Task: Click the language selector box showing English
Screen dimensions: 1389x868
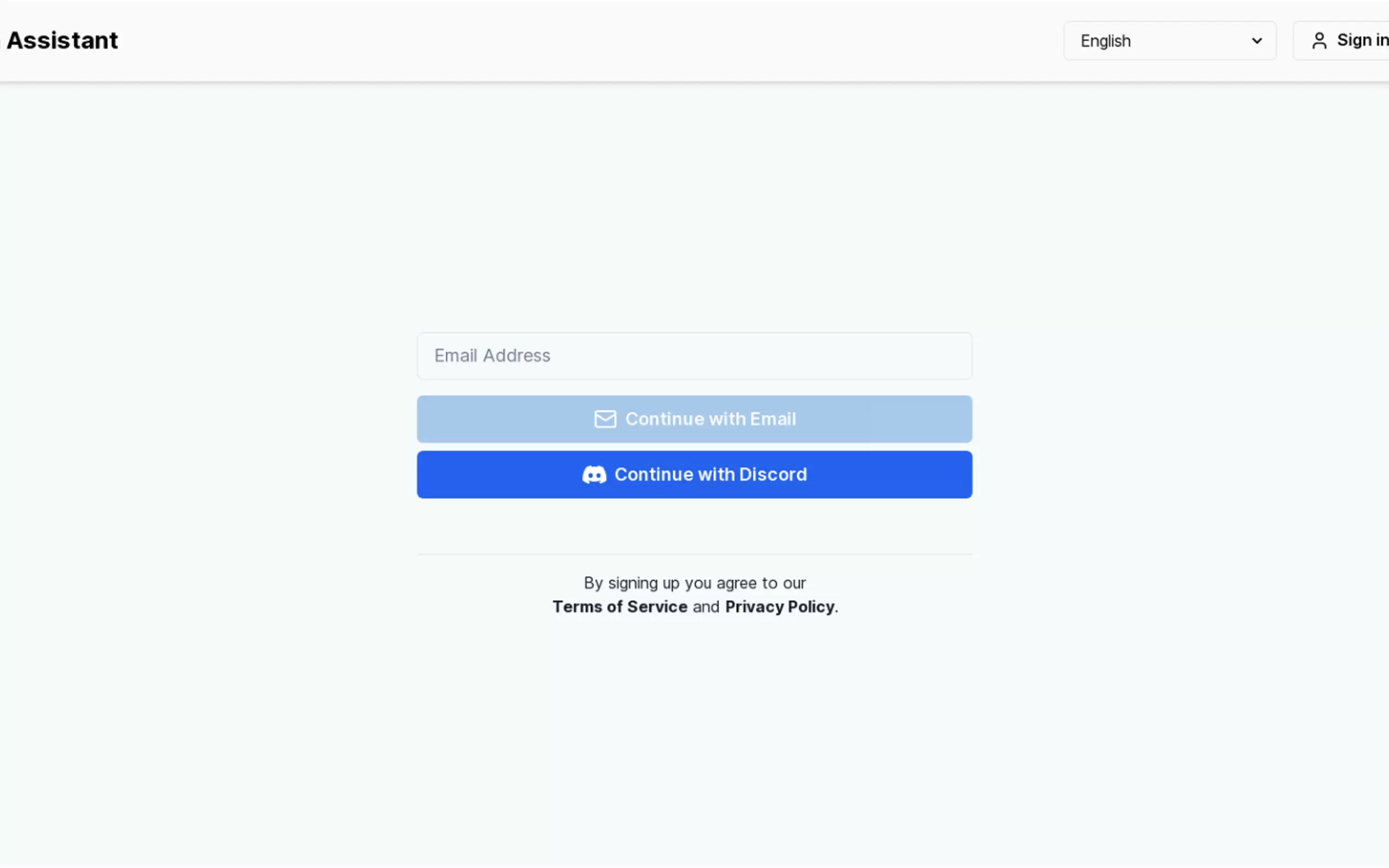Action: (1169, 40)
